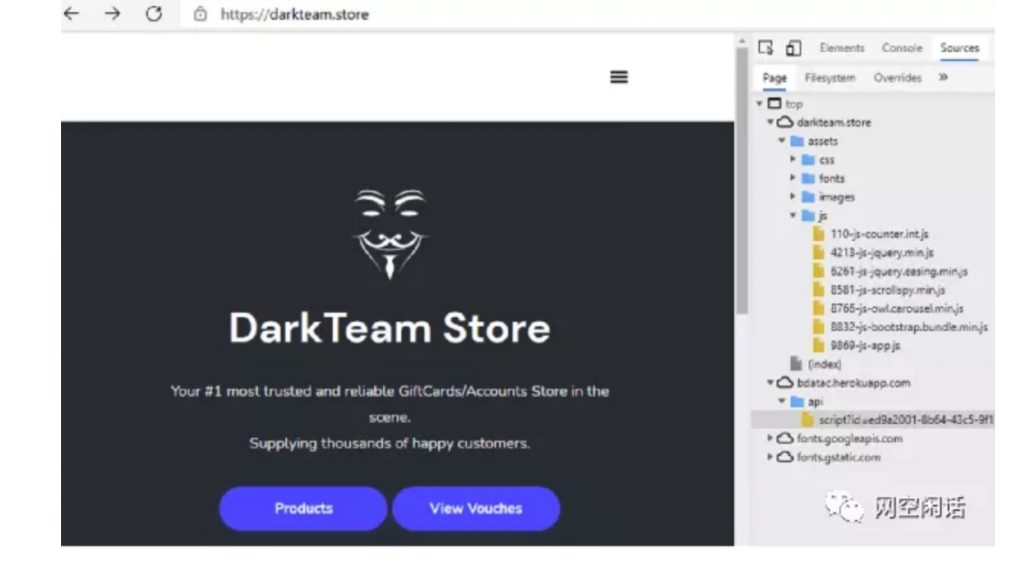Collapse the assets folder
This screenshot has height=575, width=1024.
coord(782,140)
